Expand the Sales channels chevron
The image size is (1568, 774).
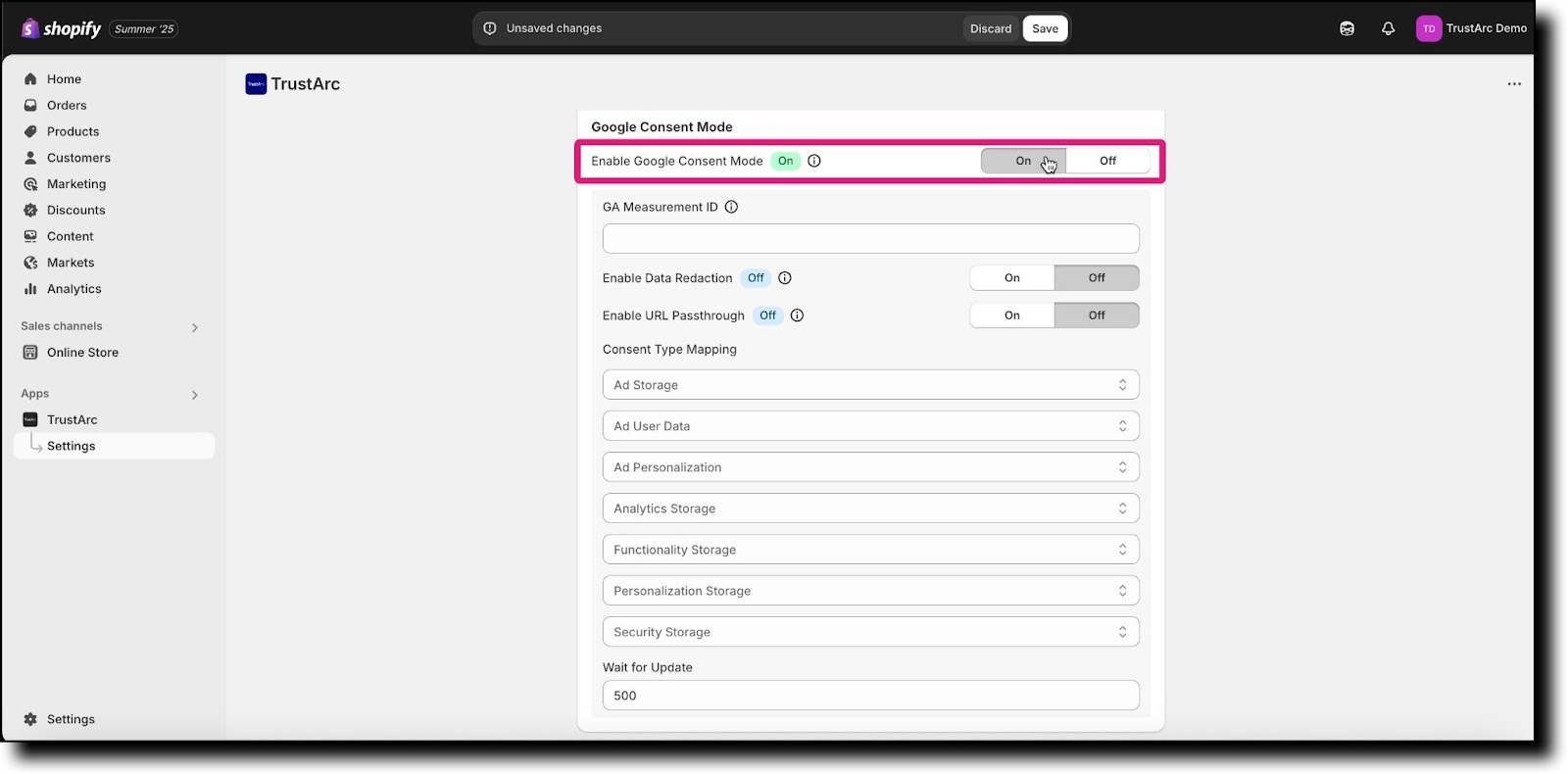[195, 327]
